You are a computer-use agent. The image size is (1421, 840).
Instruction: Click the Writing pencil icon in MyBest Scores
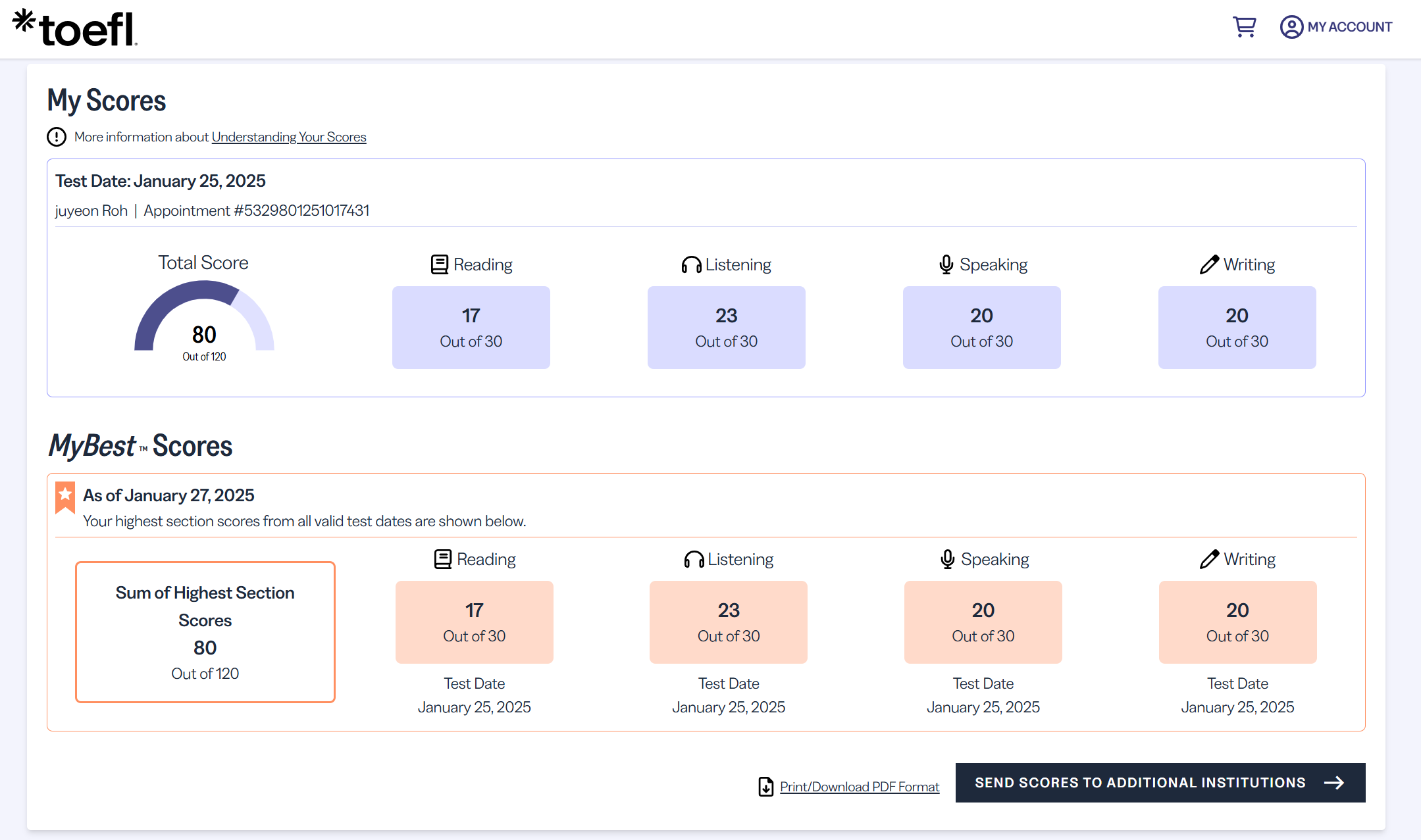[x=1209, y=559]
